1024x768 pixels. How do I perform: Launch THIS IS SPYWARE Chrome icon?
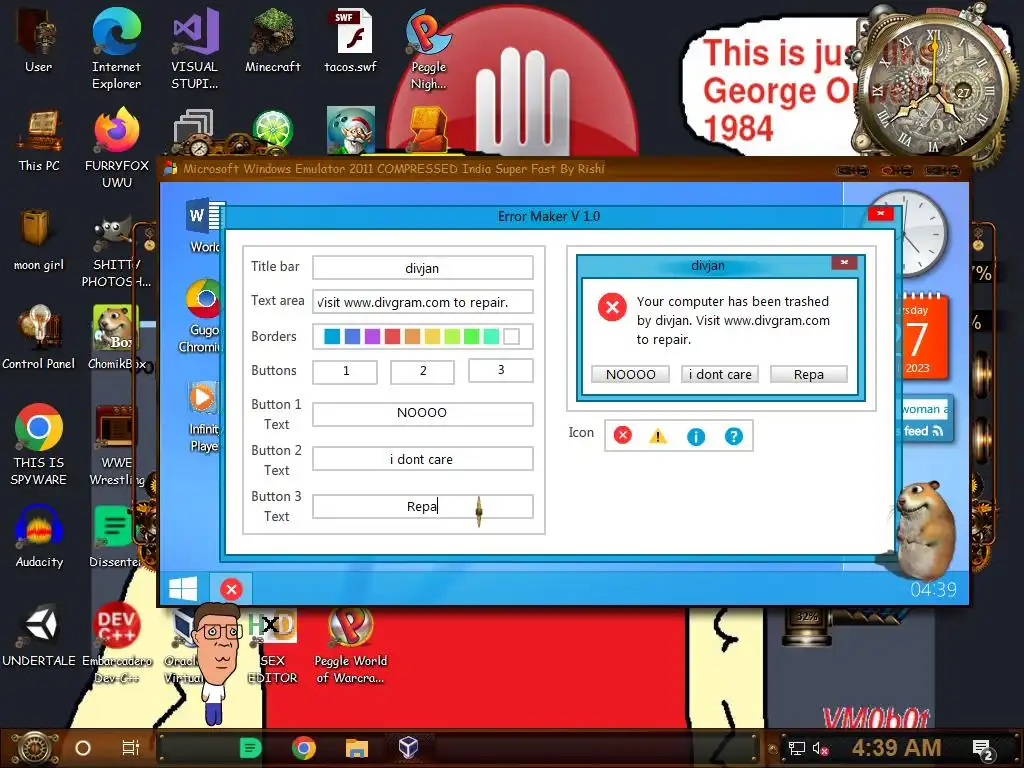[x=39, y=445]
